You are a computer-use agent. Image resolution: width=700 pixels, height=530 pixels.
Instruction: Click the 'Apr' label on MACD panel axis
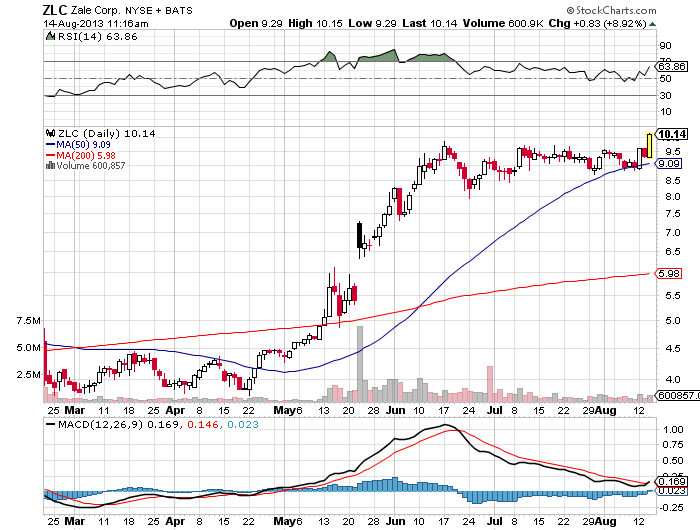pos(175,521)
